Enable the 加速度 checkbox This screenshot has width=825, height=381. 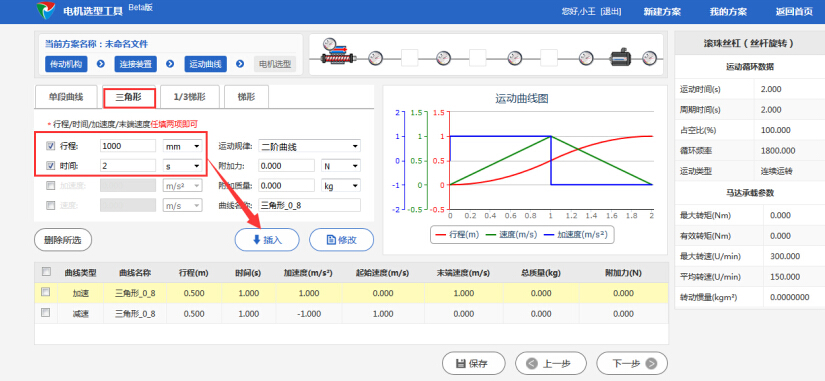(x=51, y=185)
